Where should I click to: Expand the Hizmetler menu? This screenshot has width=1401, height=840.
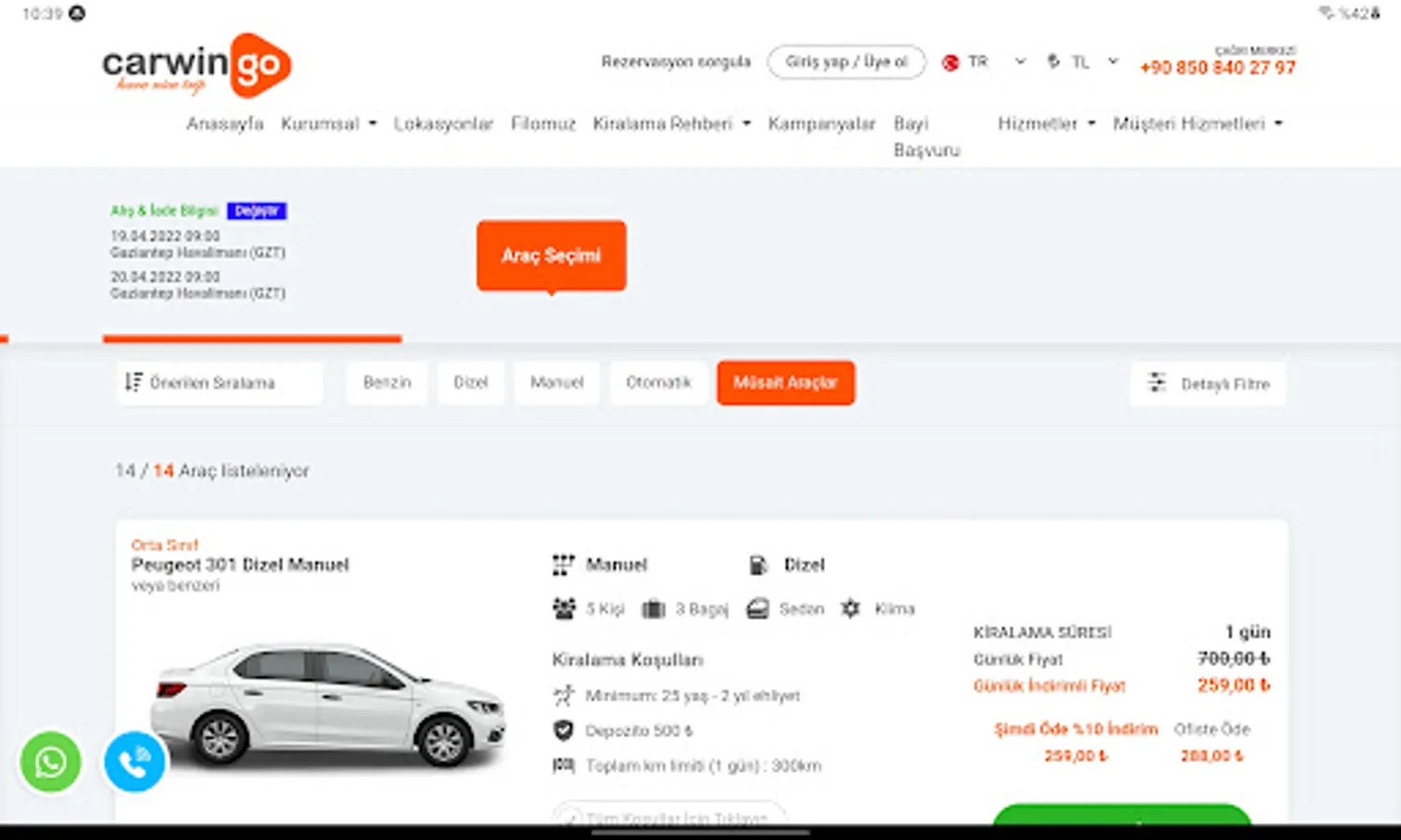(1046, 123)
